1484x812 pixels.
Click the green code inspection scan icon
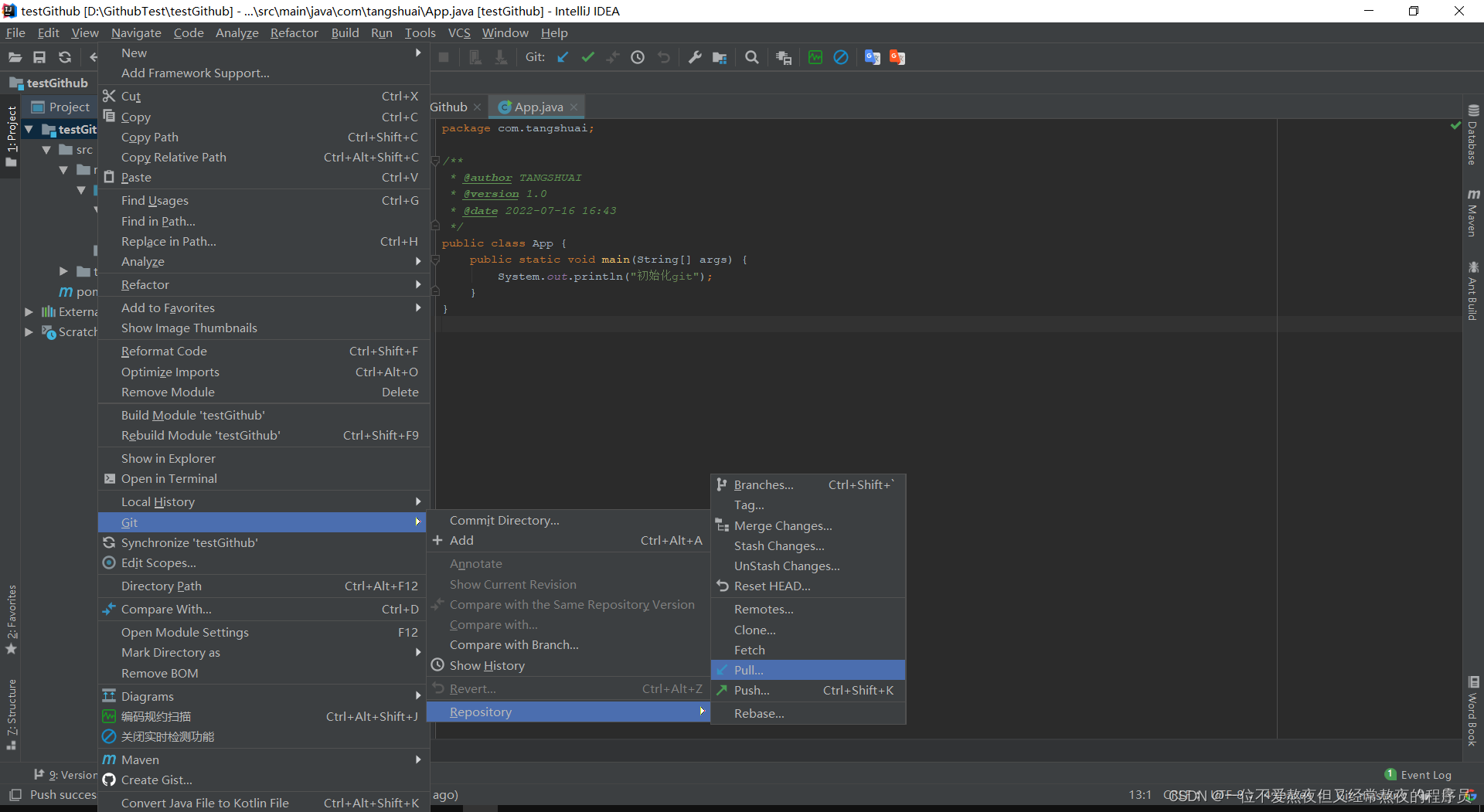[815, 57]
